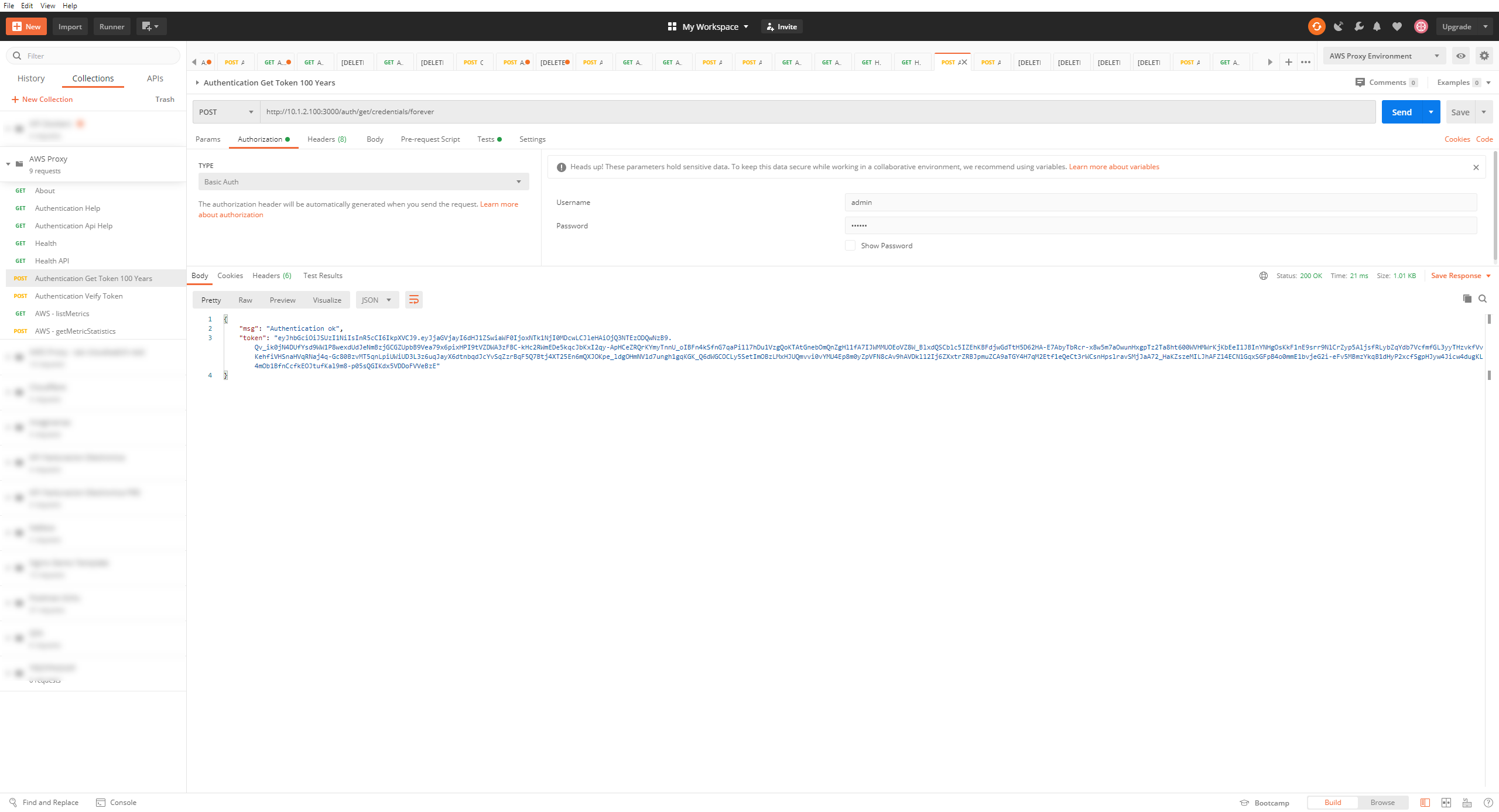Screen dimensions: 1499x812
Task: Click the environment quick look eye icon
Action: point(1461,56)
